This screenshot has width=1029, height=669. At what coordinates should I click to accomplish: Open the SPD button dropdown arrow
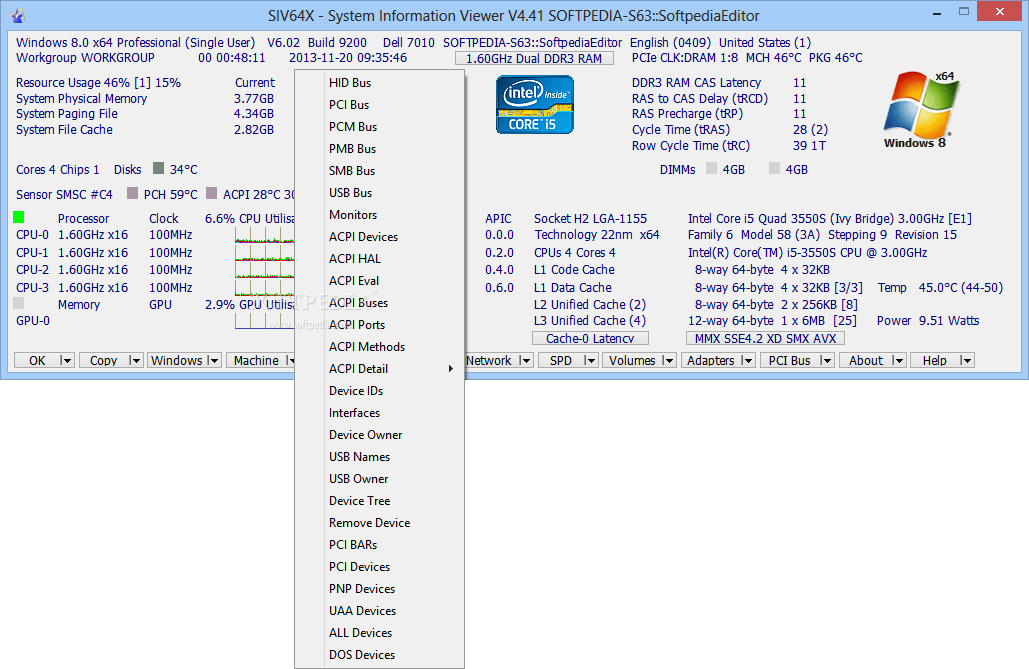[x=590, y=360]
